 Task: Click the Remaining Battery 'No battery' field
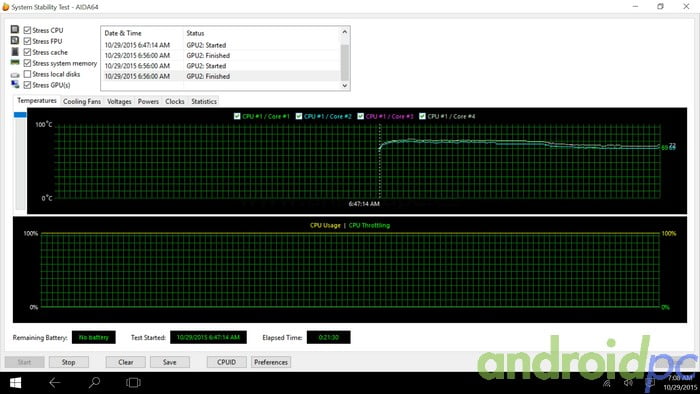[94, 337]
